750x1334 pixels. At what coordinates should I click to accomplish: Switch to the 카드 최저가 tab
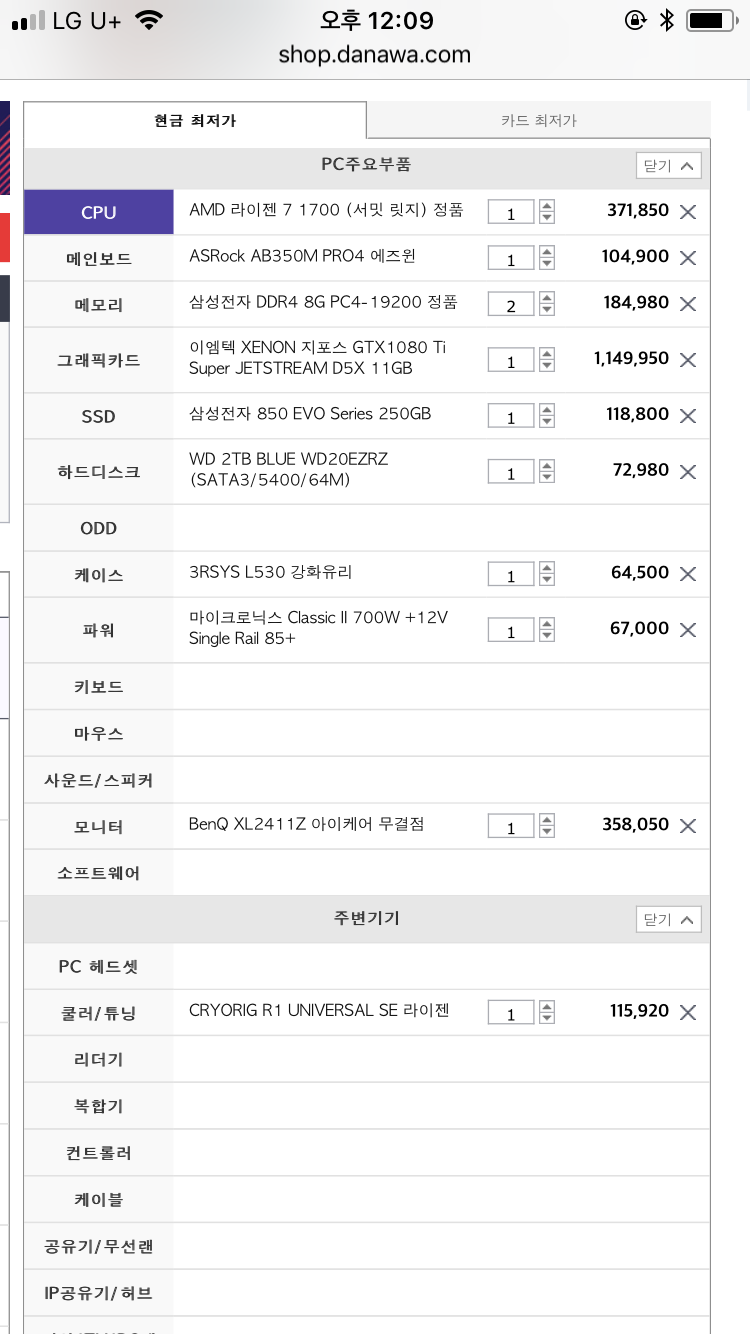[x=538, y=120]
